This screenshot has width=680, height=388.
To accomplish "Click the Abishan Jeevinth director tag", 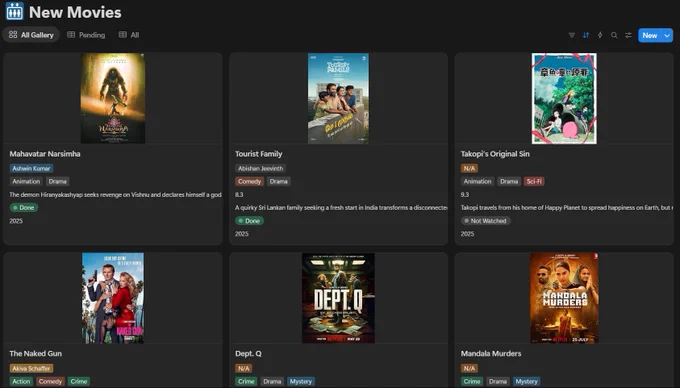I will click(x=260, y=168).
